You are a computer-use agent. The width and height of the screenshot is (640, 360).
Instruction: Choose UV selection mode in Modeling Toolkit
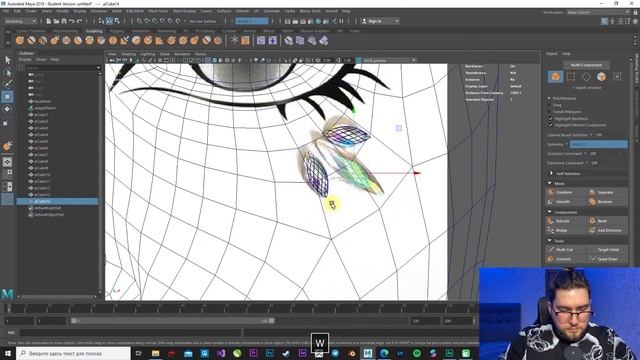tap(617, 76)
